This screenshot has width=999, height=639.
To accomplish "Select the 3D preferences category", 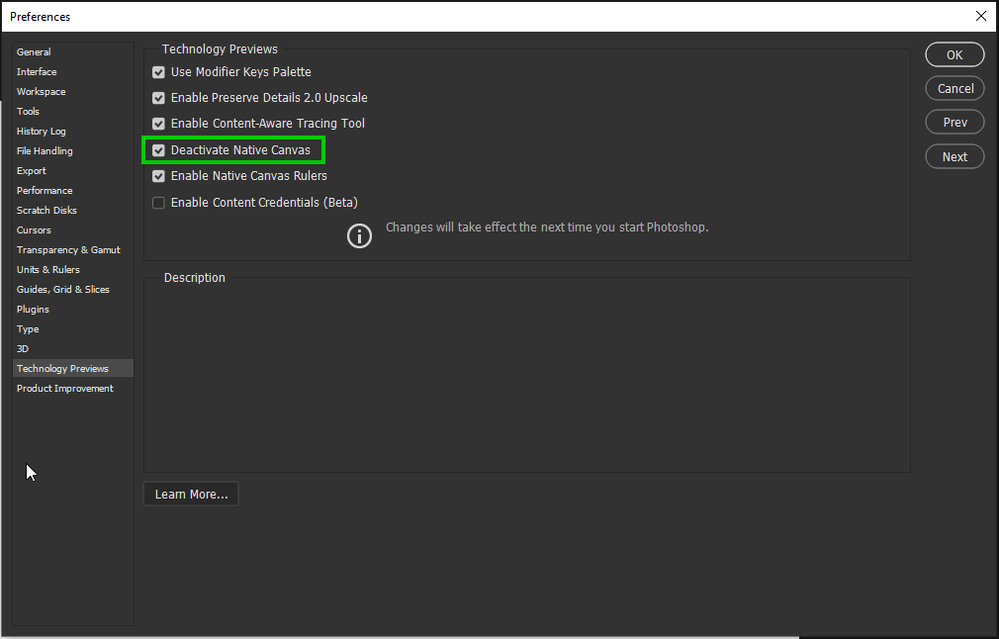I will tap(22, 348).
